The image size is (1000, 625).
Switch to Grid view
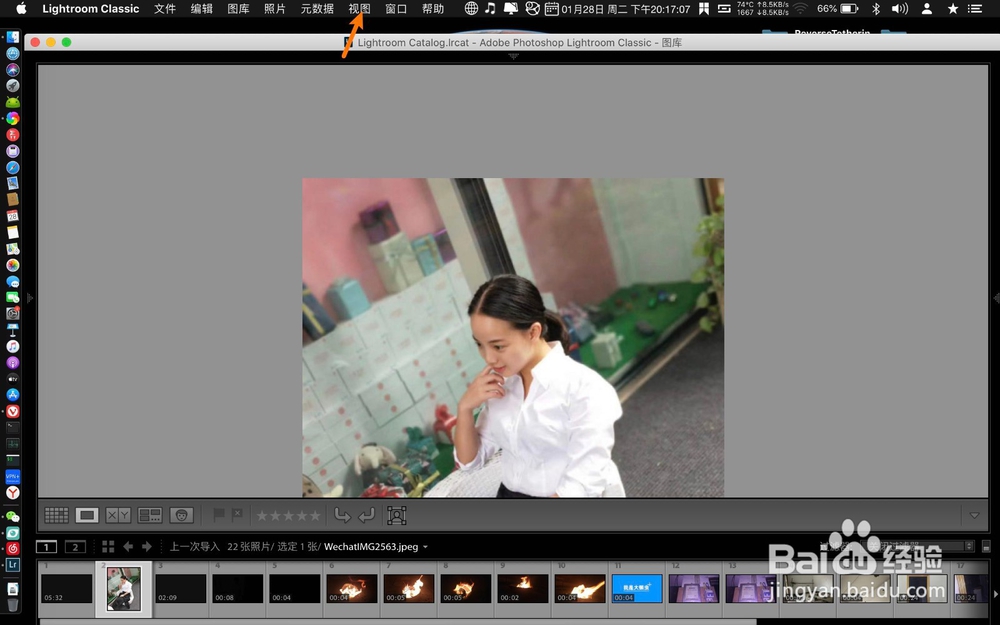tap(57, 515)
